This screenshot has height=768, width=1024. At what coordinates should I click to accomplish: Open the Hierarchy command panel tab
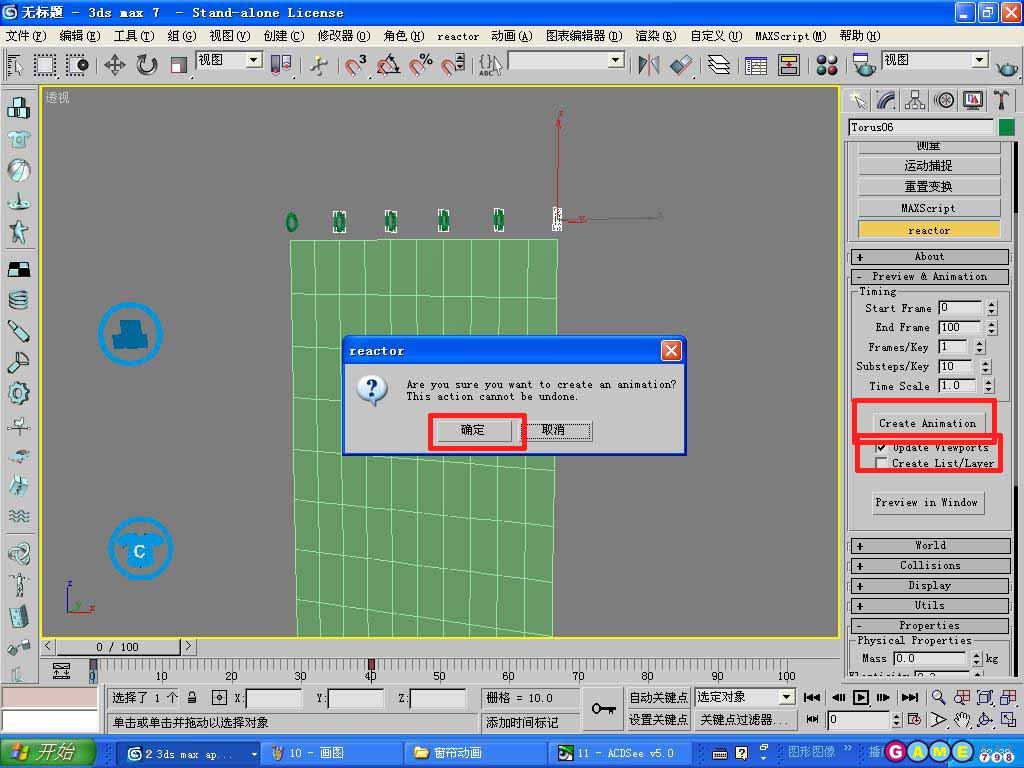(x=915, y=101)
